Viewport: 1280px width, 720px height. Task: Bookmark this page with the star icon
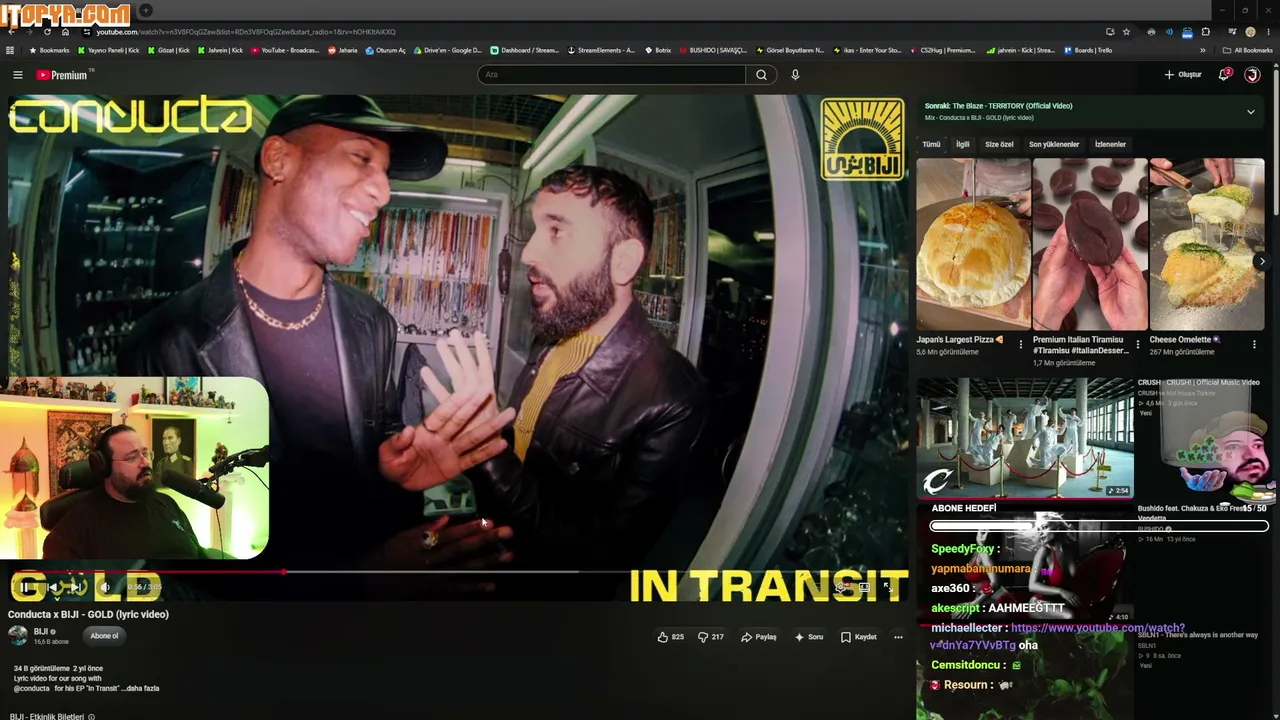click(x=1127, y=32)
